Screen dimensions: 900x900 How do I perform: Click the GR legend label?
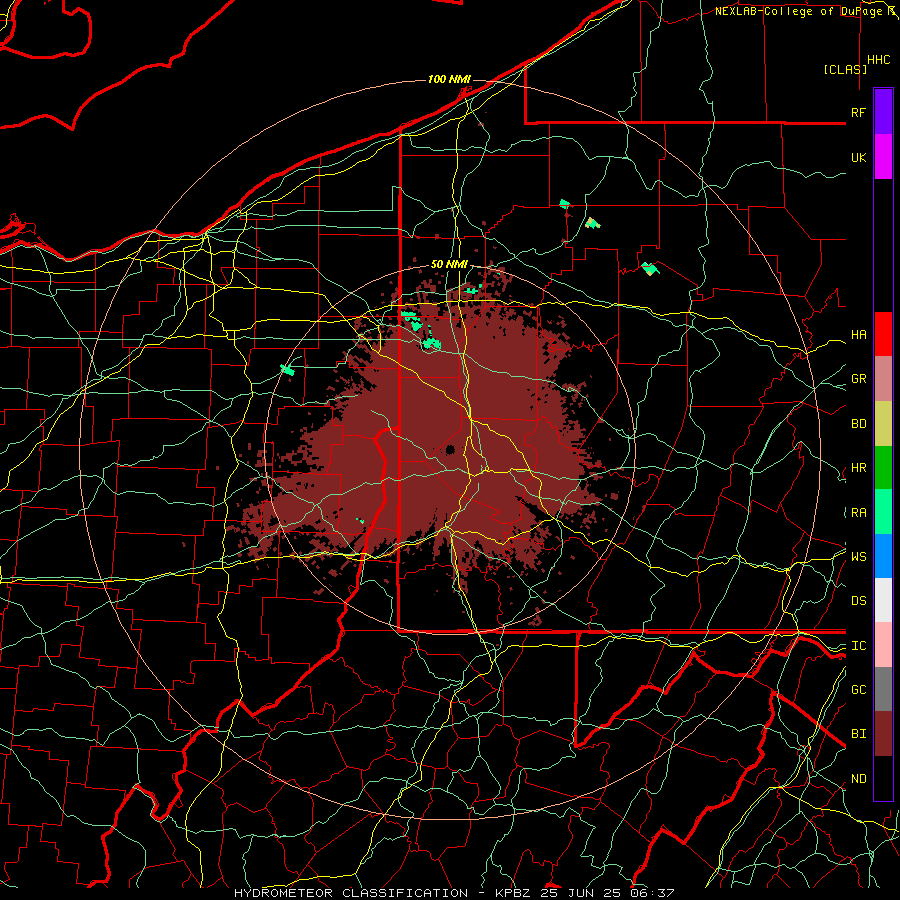[x=858, y=379]
